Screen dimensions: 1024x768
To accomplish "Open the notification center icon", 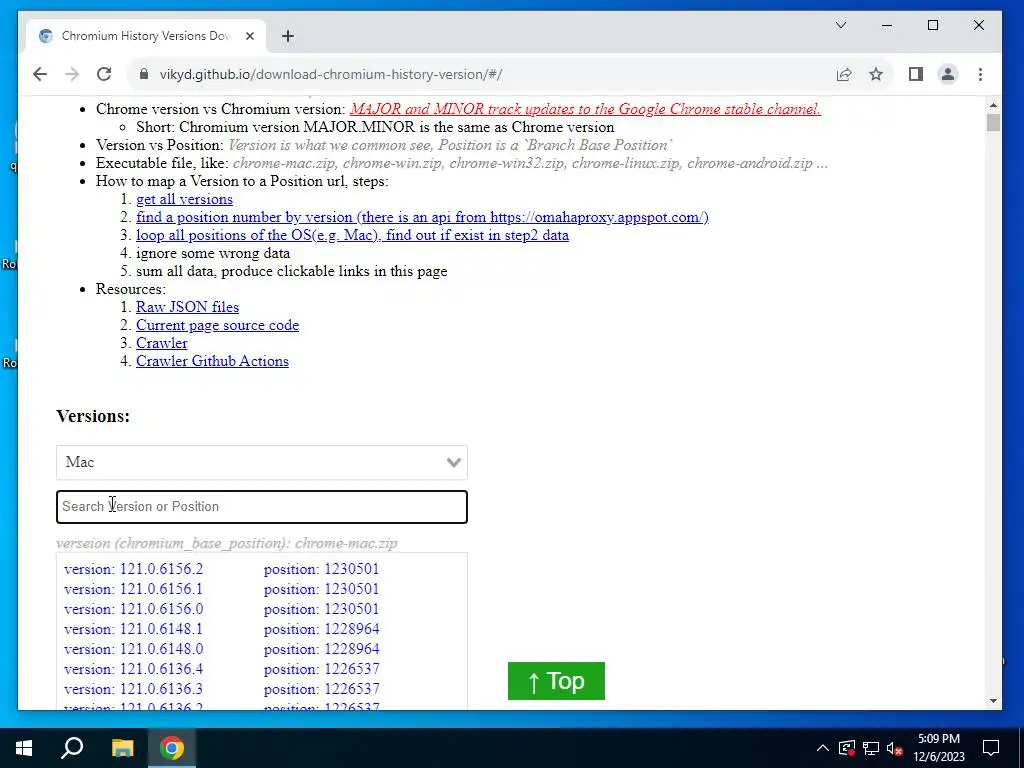I will point(991,748).
